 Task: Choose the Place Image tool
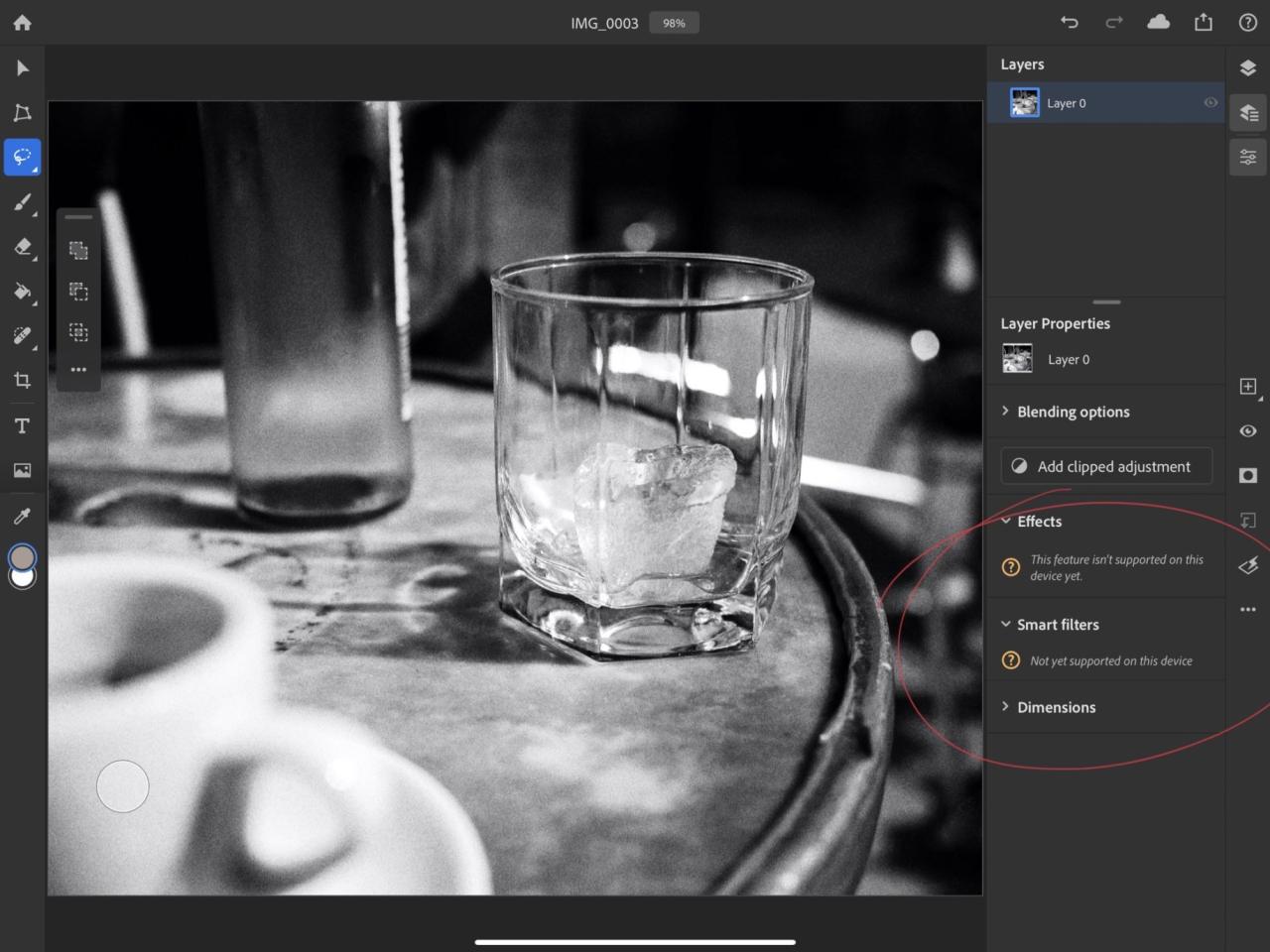point(22,470)
